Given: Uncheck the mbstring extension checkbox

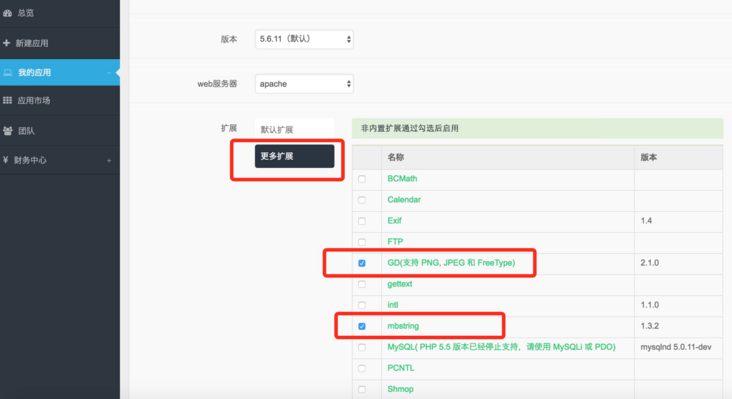Looking at the screenshot, I should point(362,326).
